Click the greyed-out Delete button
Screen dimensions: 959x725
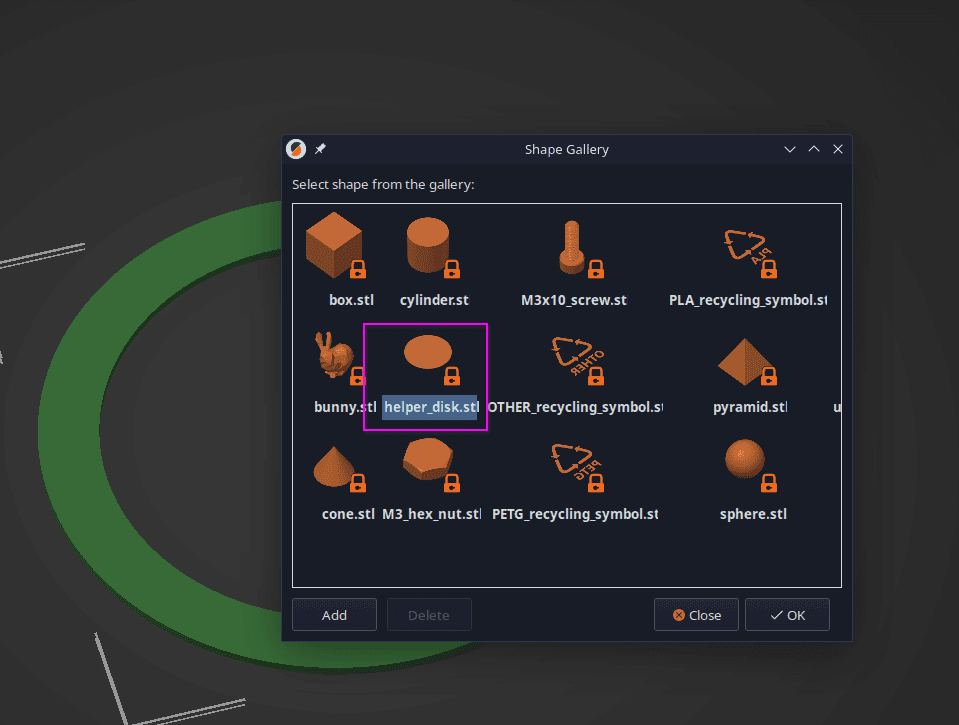point(429,615)
